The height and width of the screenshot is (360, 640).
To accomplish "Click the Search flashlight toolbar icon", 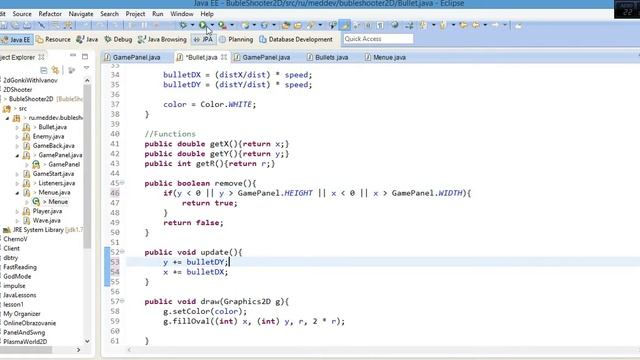I will coord(311,25).
